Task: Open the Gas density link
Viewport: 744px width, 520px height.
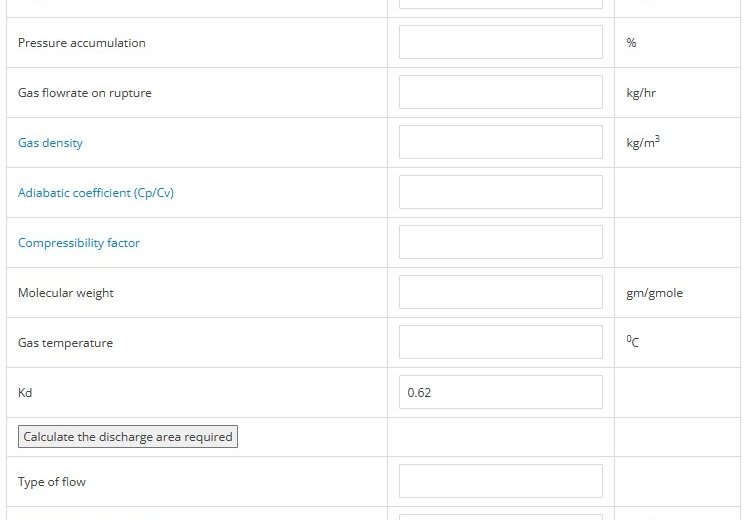Action: tap(50, 143)
